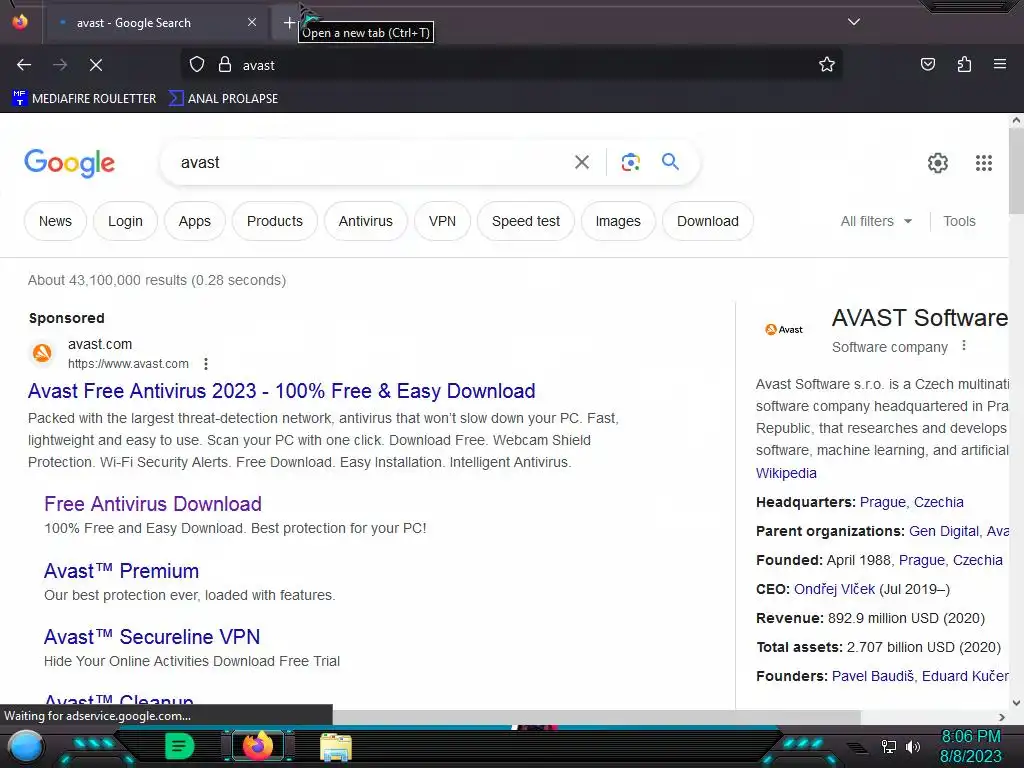The image size is (1024, 768).
Task: Open the Firefox hamburger menu
Action: pos(1000,64)
